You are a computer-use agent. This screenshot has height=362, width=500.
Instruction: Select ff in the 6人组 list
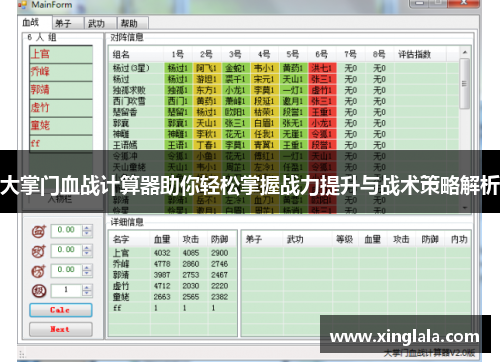tap(61, 143)
